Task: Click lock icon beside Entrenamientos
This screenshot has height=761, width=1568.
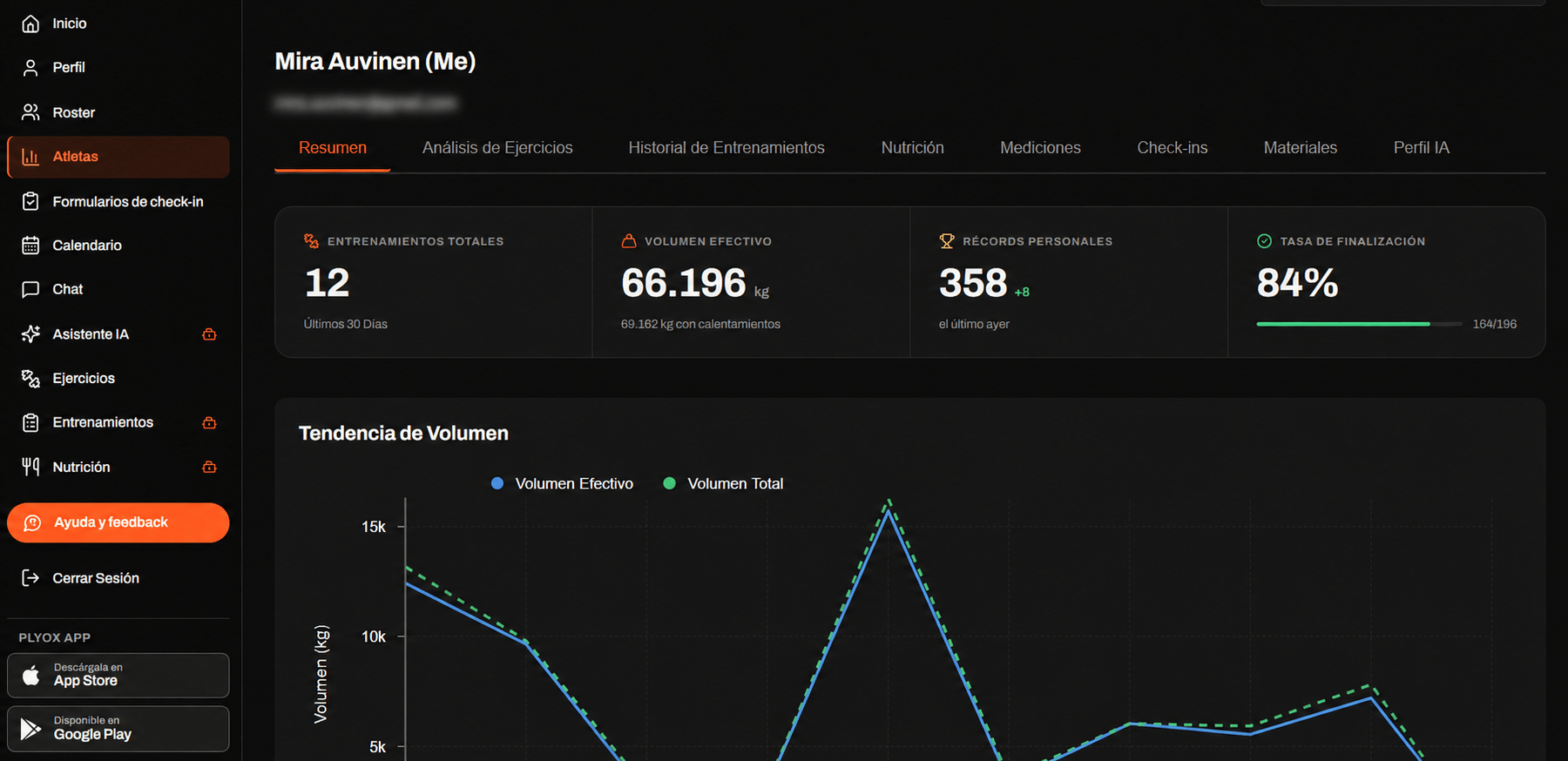Action: click(x=209, y=422)
